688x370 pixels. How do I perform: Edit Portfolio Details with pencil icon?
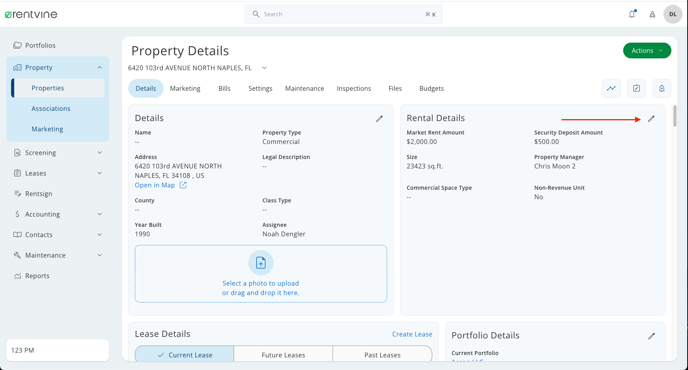pyautogui.click(x=652, y=336)
